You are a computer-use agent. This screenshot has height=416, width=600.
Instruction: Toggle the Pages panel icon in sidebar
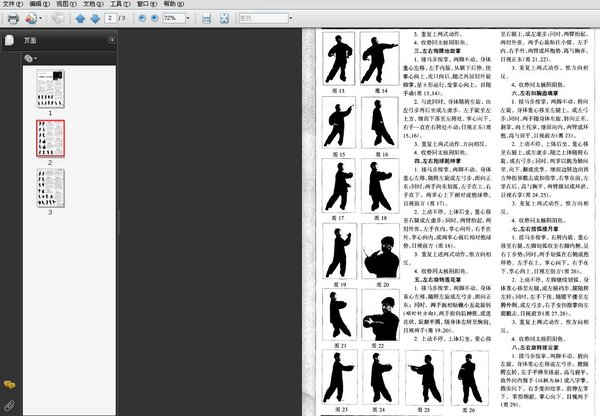tap(9, 40)
